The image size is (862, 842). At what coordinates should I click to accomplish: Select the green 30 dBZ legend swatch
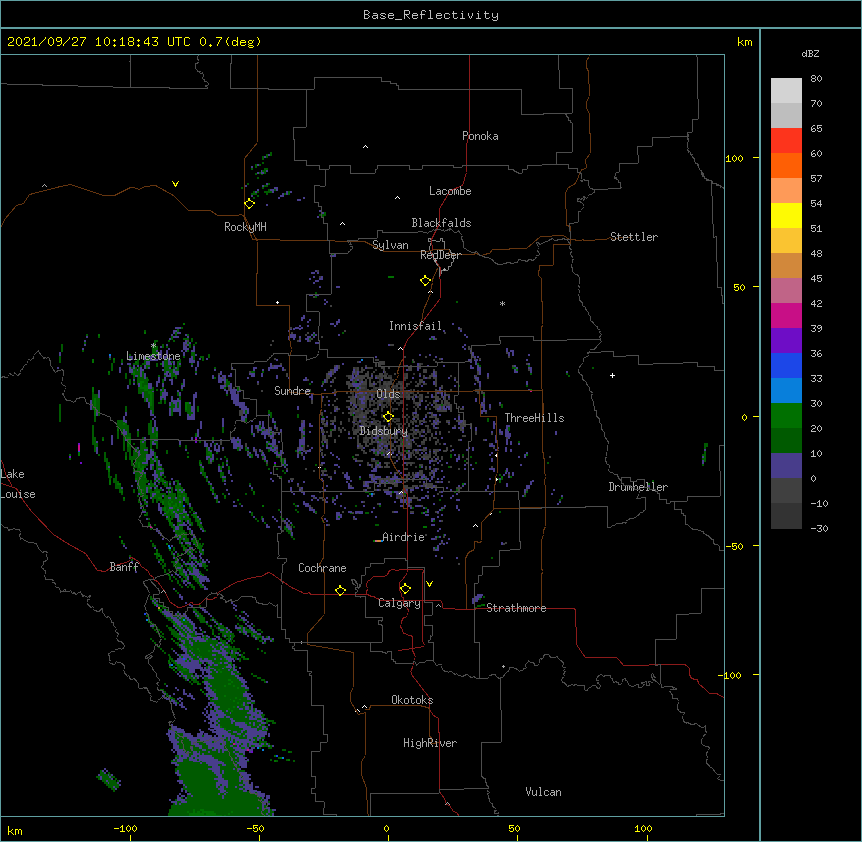coord(786,416)
